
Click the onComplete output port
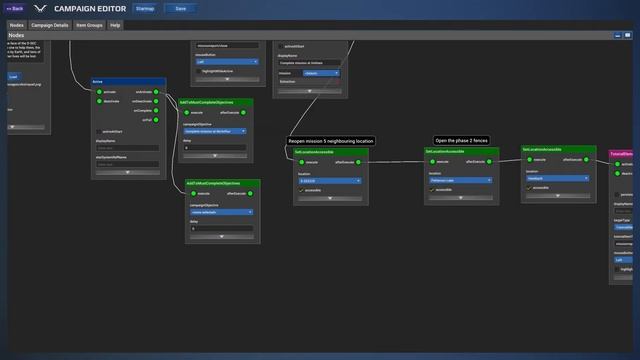pos(156,111)
